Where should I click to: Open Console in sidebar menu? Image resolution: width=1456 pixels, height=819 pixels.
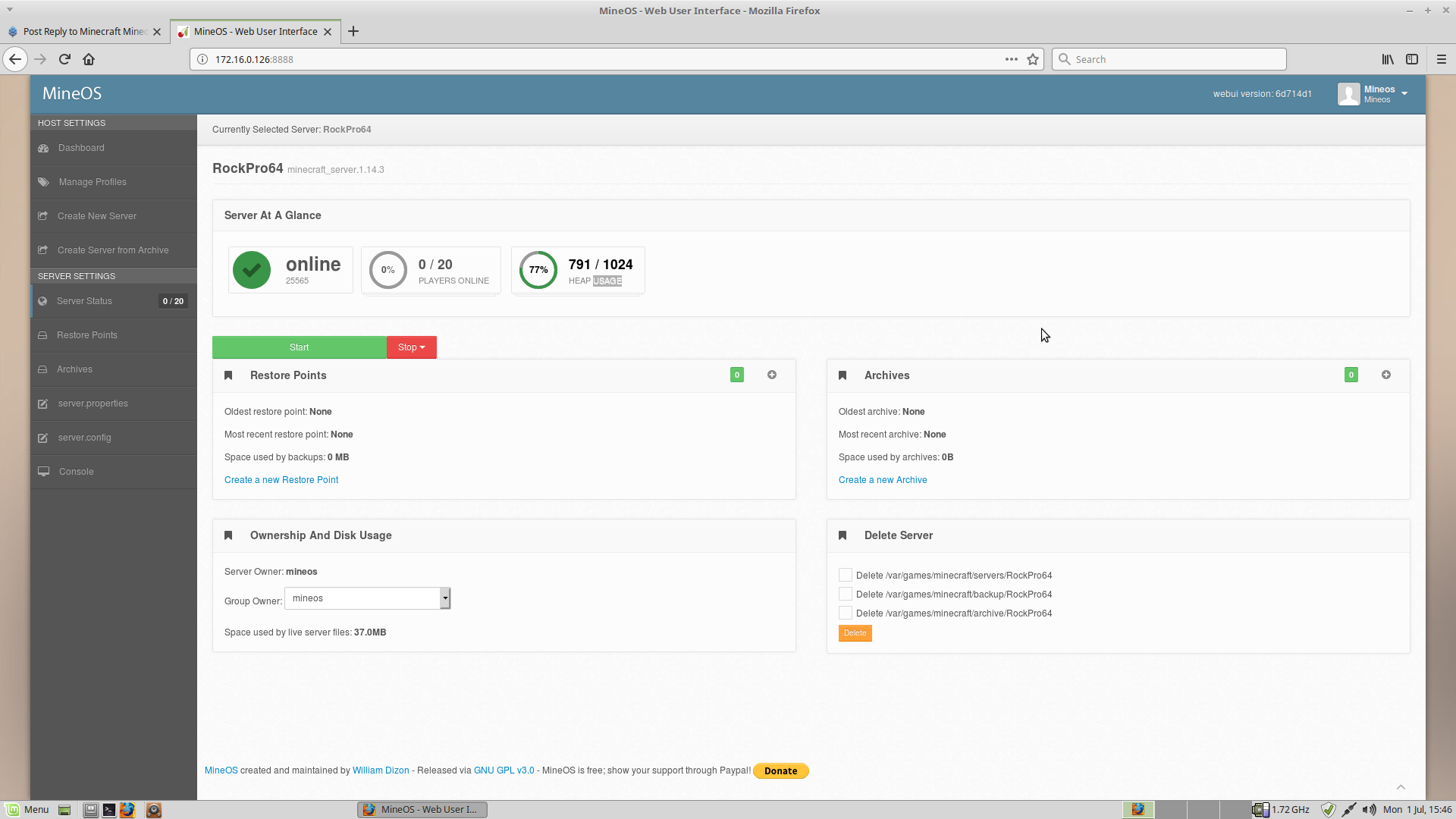(76, 472)
